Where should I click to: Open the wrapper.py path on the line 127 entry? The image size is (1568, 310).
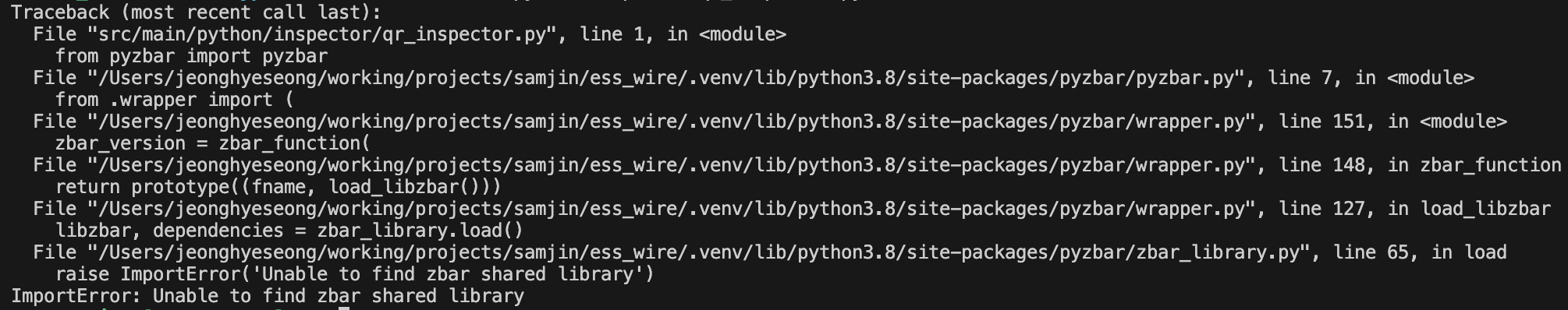pos(671,209)
